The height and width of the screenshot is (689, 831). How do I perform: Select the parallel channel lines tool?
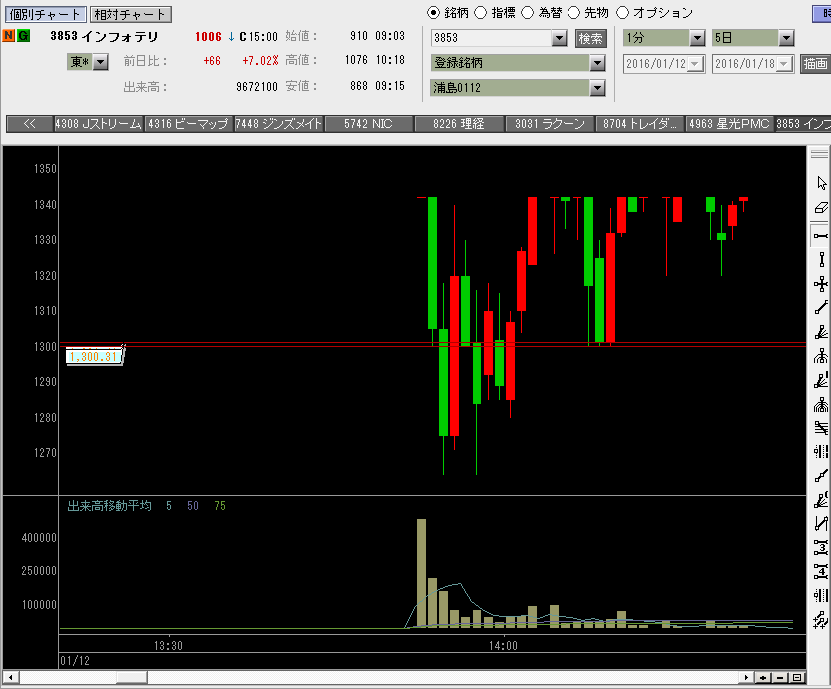coord(821,428)
